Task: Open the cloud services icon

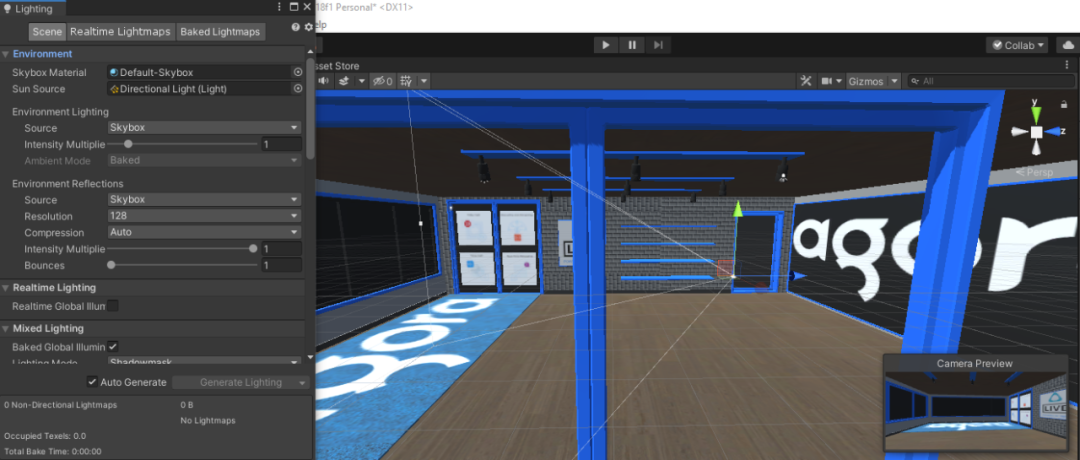Action: click(x=1068, y=45)
